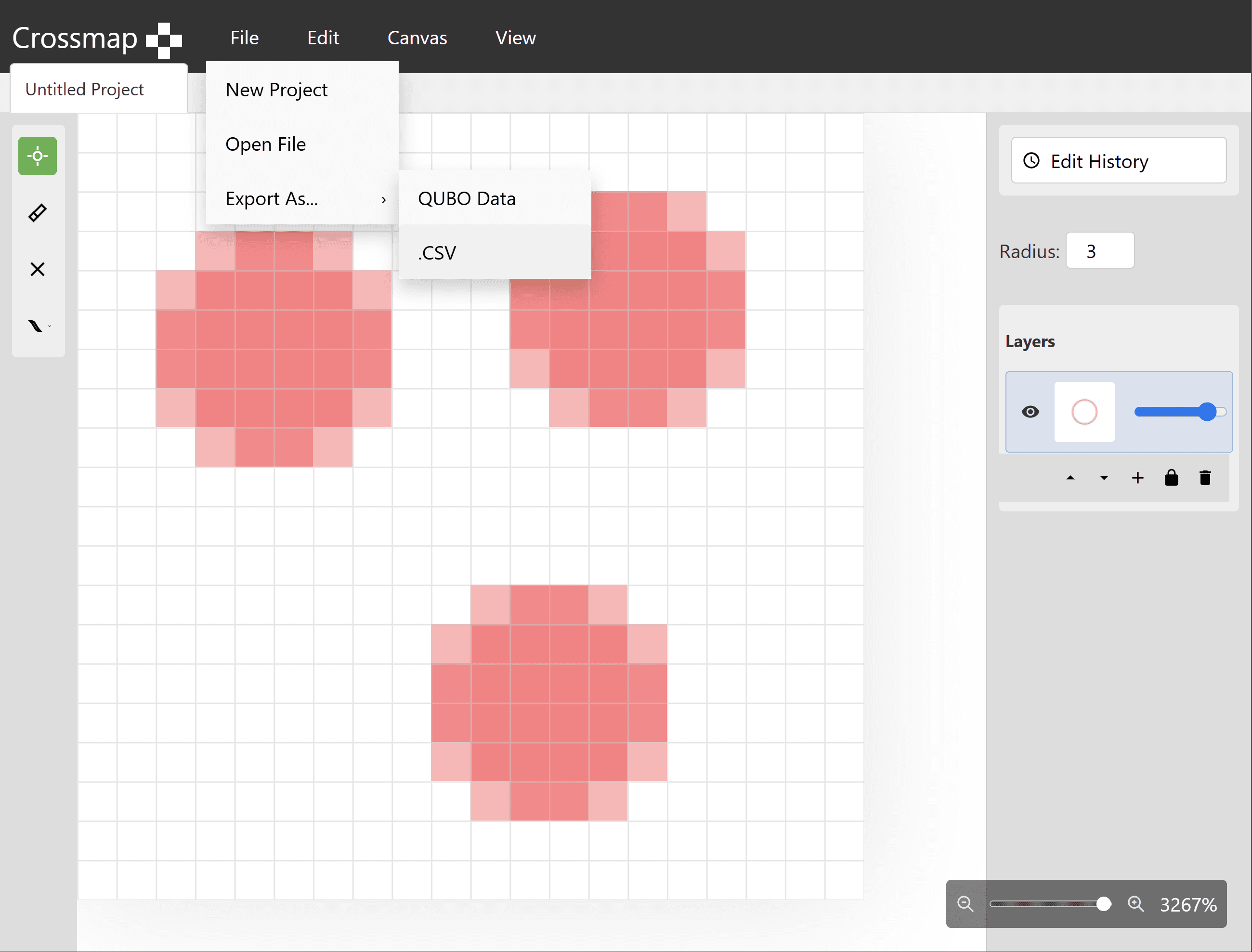Viewport: 1252px width, 952px height.
Task: Select the X delete tool
Action: click(38, 269)
